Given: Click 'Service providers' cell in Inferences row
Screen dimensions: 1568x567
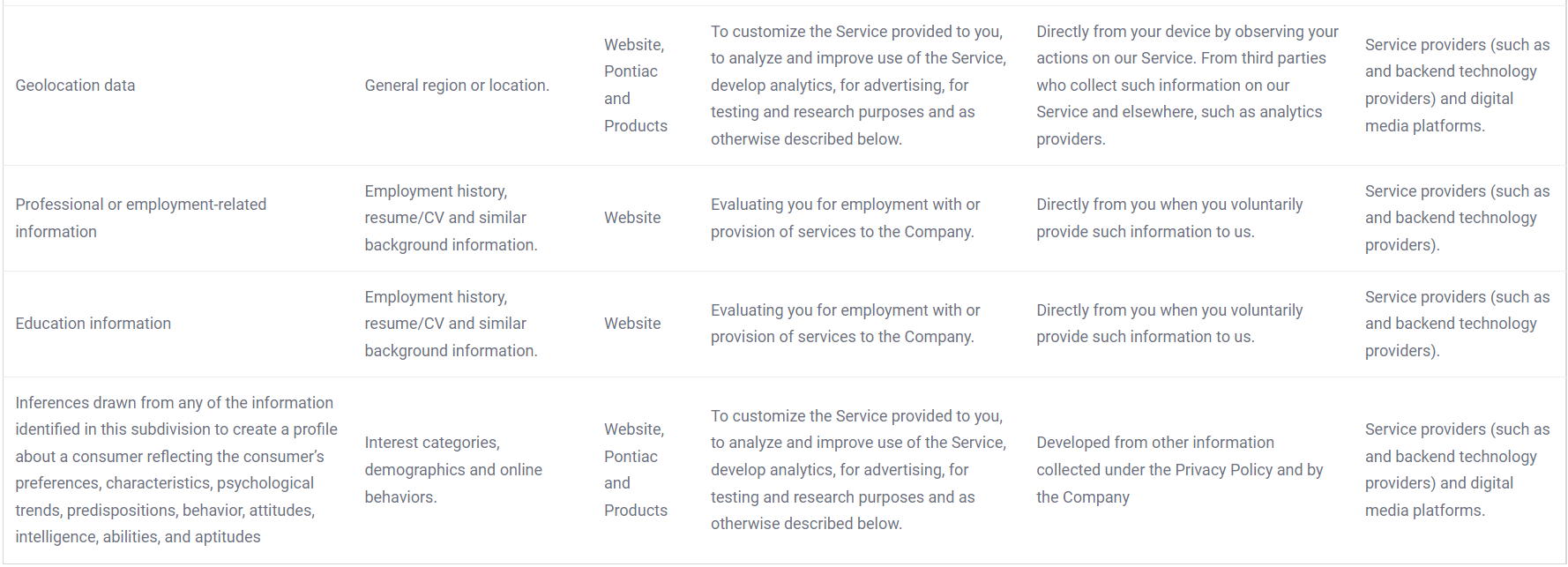Looking at the screenshot, I should point(1457,470).
